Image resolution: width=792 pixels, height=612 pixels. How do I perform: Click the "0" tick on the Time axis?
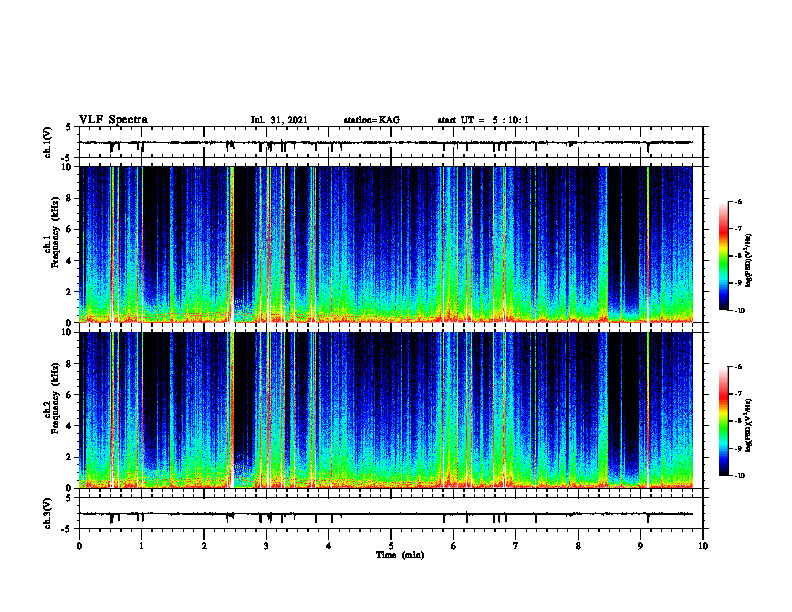(x=79, y=546)
